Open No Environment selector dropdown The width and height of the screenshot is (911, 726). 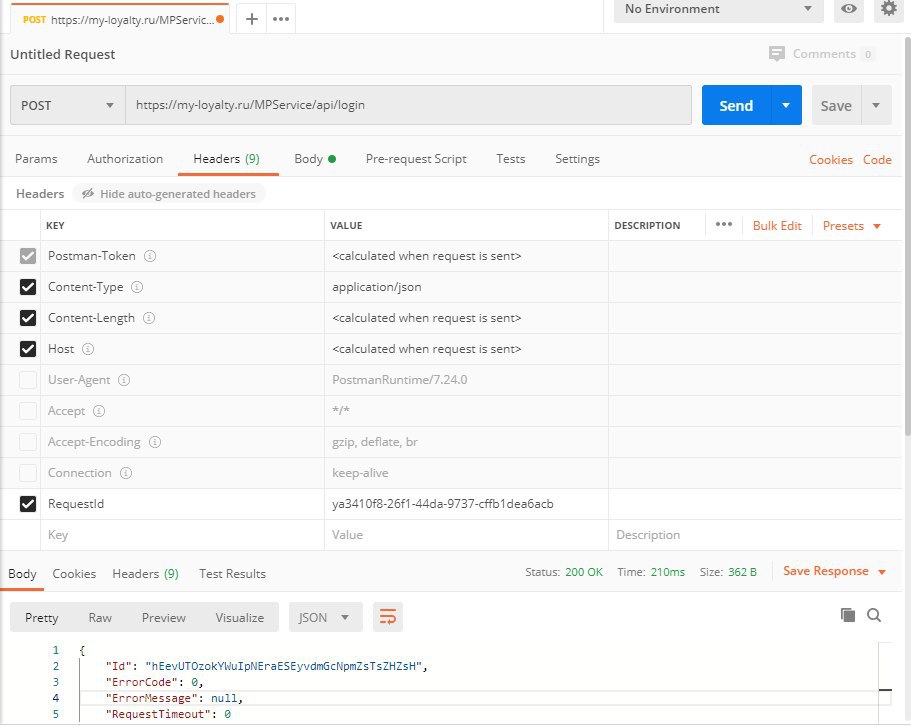(x=719, y=9)
